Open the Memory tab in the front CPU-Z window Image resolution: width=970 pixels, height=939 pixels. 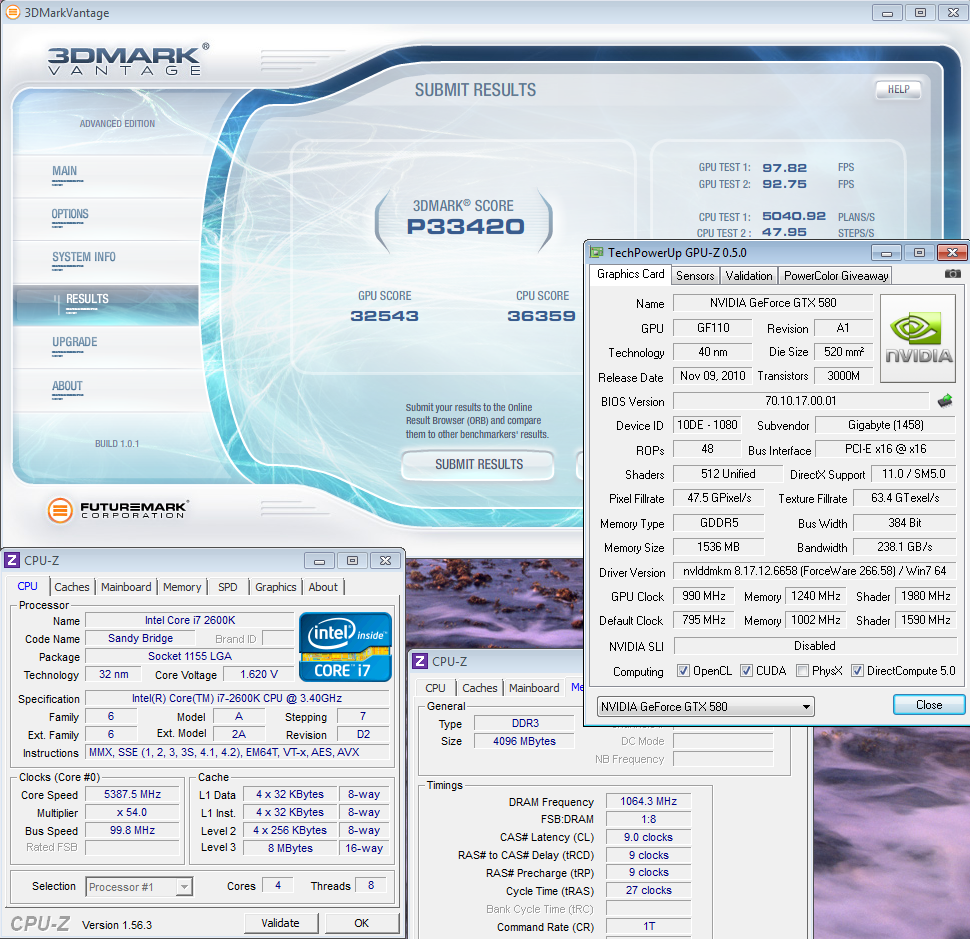182,587
